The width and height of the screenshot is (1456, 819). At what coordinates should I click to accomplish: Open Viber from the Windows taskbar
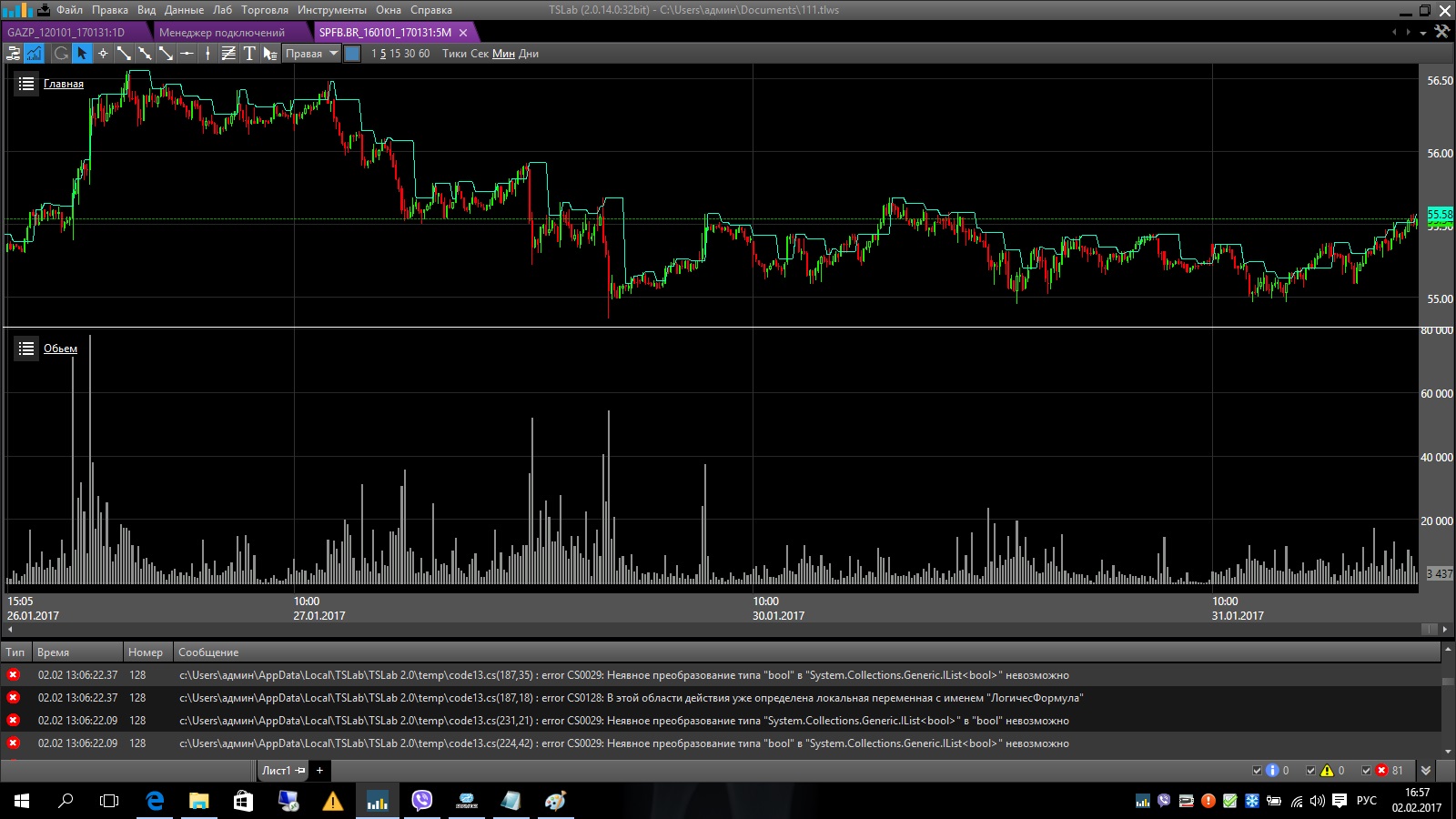[x=421, y=801]
